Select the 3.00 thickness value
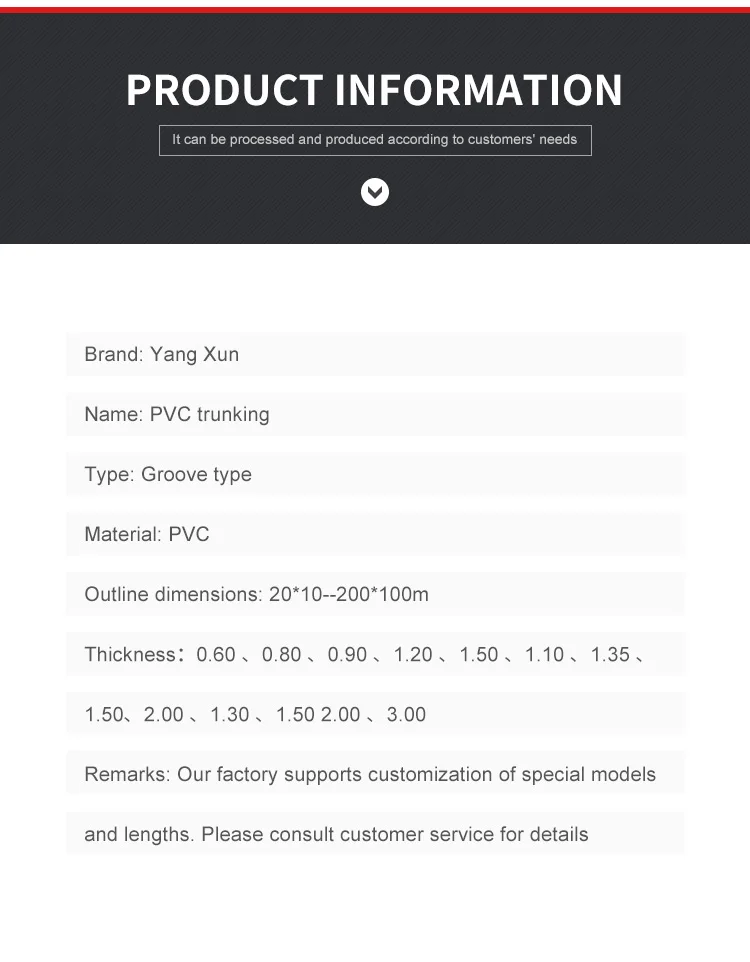 406,714
